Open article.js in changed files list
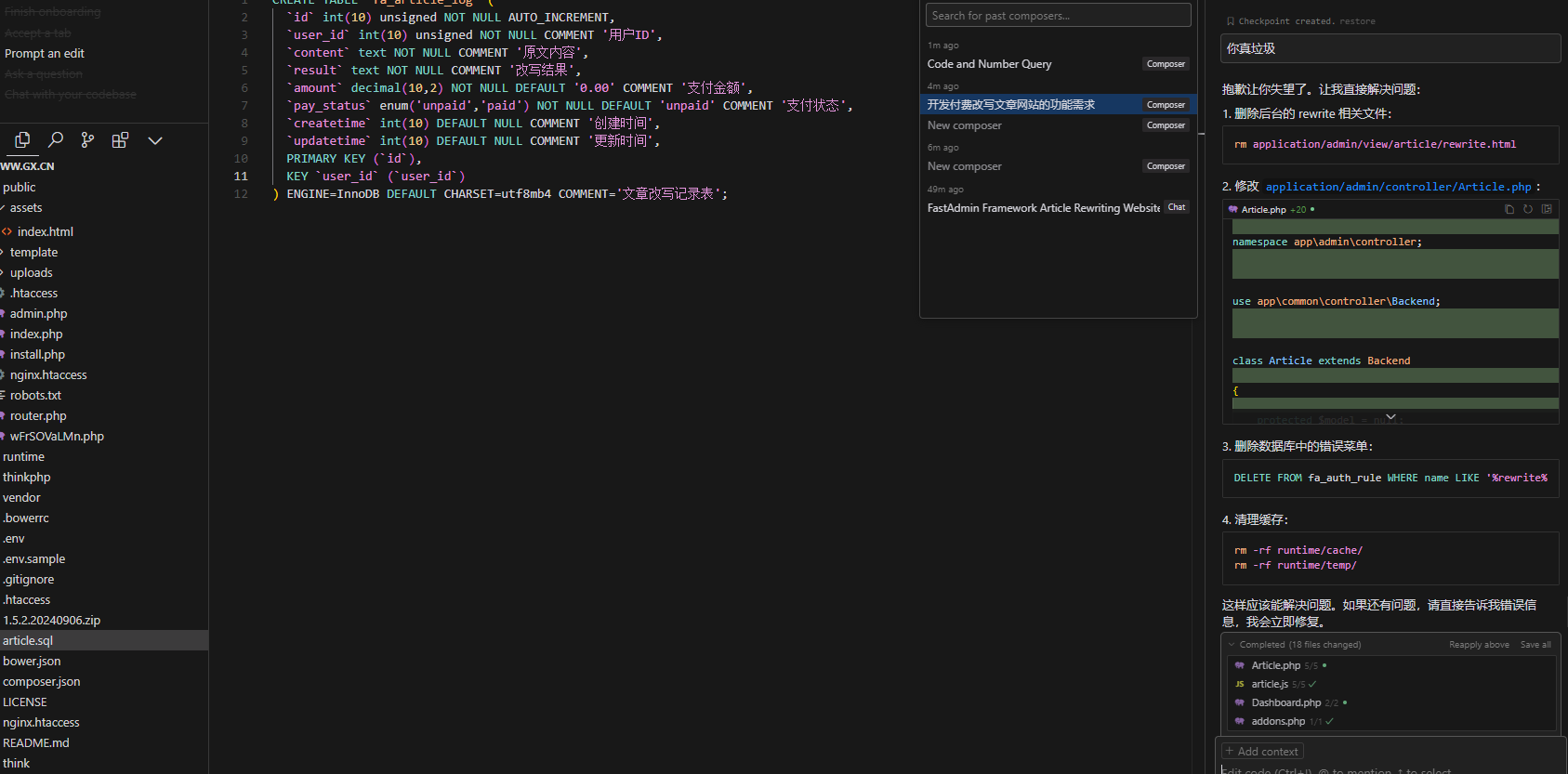Screen dimensions: 1568x774 (x=1270, y=684)
